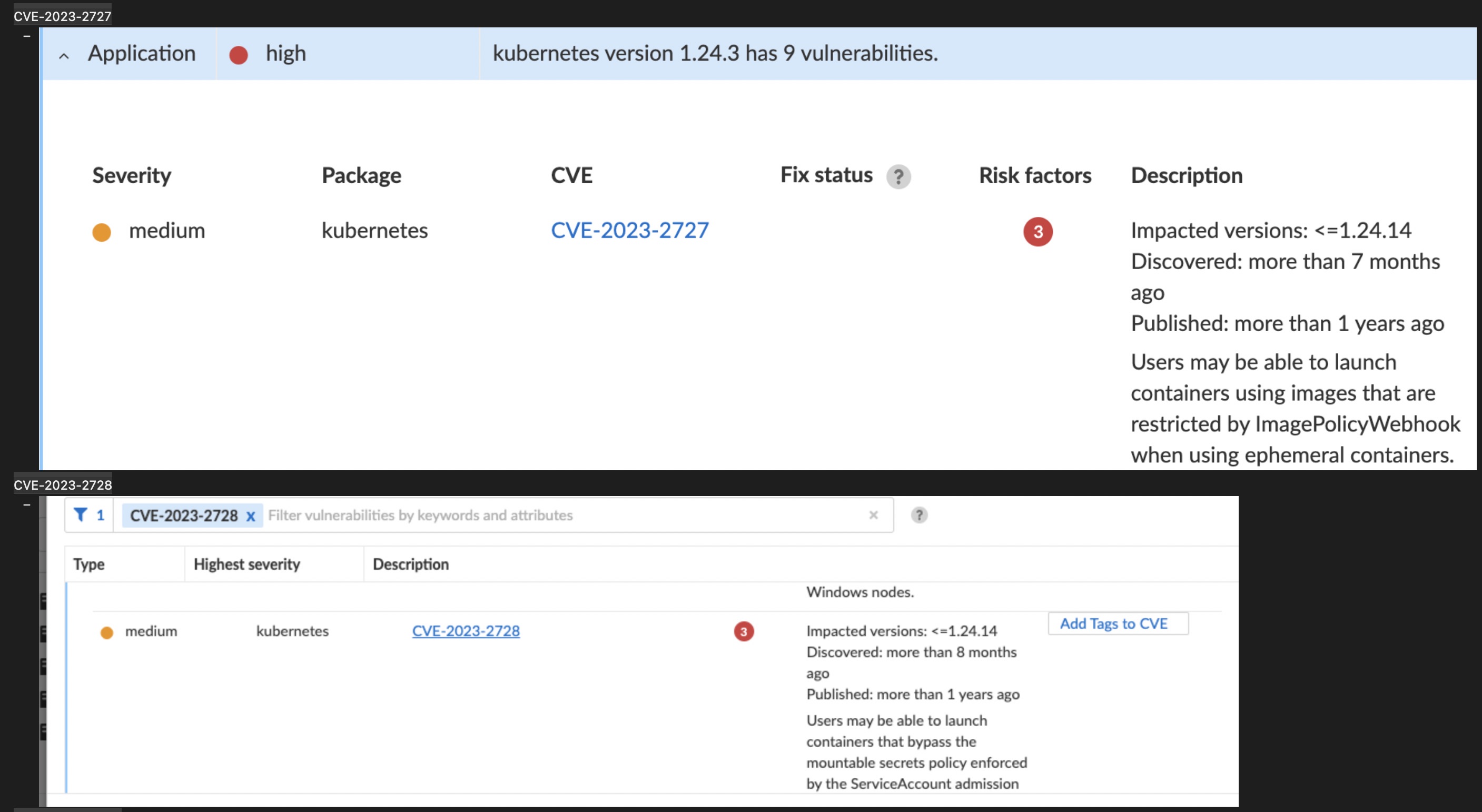Sort by Highest severity column header
The width and height of the screenshot is (1482, 812).
247,564
